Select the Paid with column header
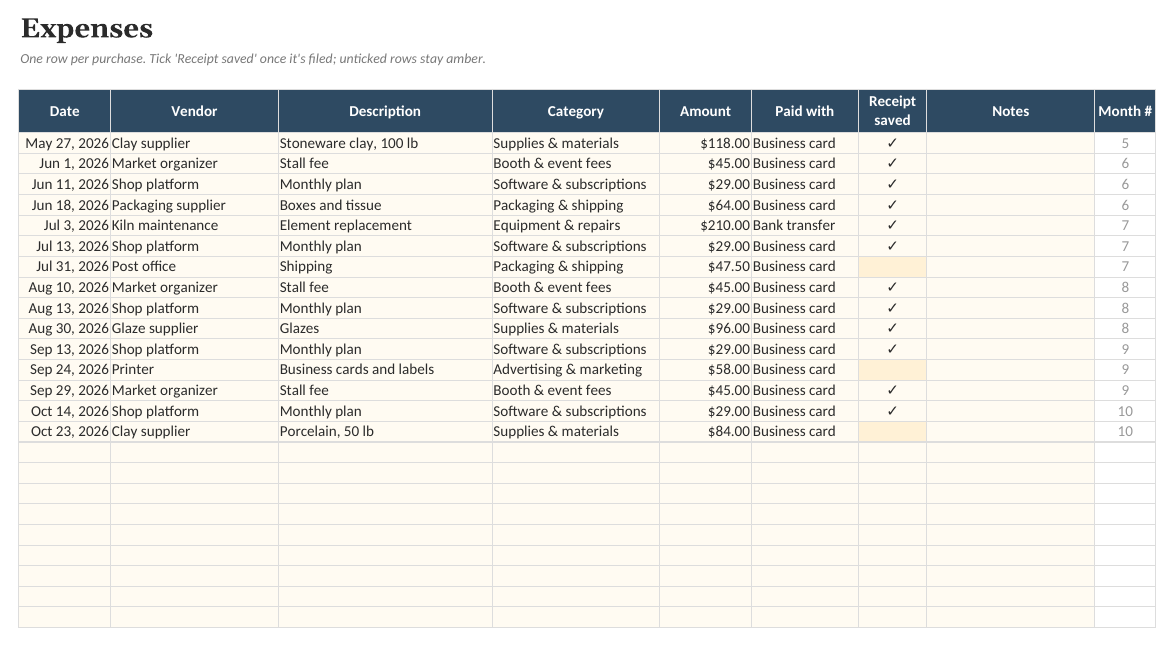The height and width of the screenshot is (646, 1174). pos(805,111)
